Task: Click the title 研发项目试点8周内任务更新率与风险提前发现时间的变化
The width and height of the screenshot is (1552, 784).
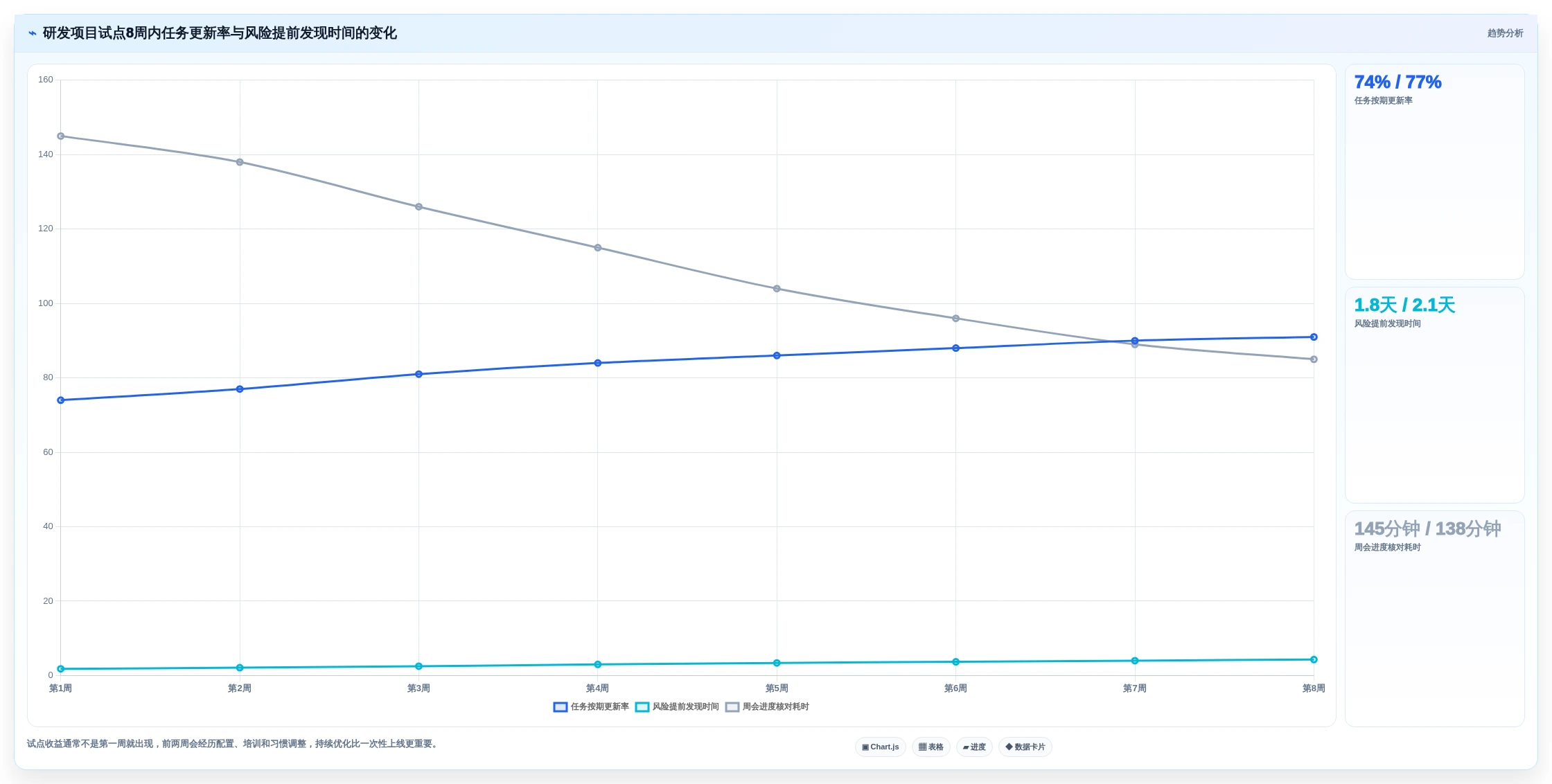Action: pos(220,33)
